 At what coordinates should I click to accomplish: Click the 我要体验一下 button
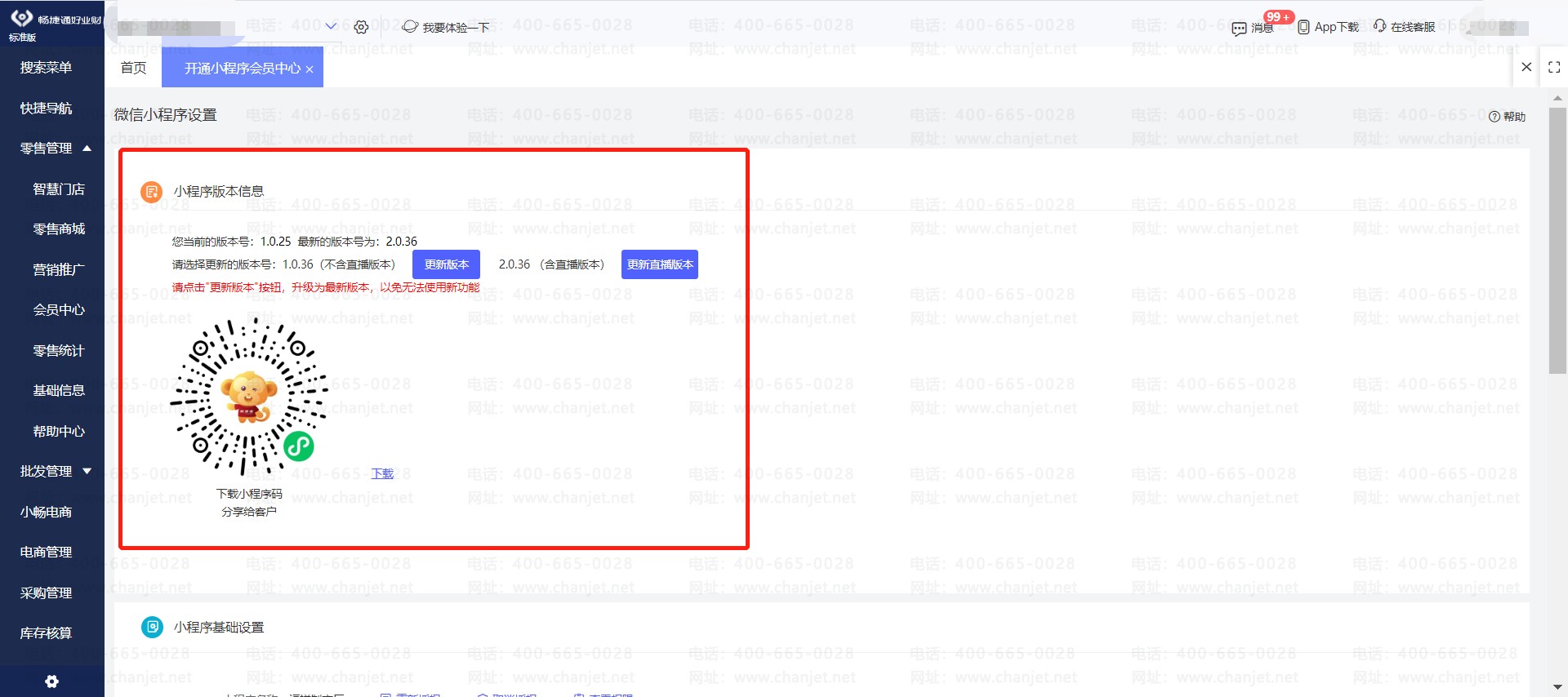[446, 27]
